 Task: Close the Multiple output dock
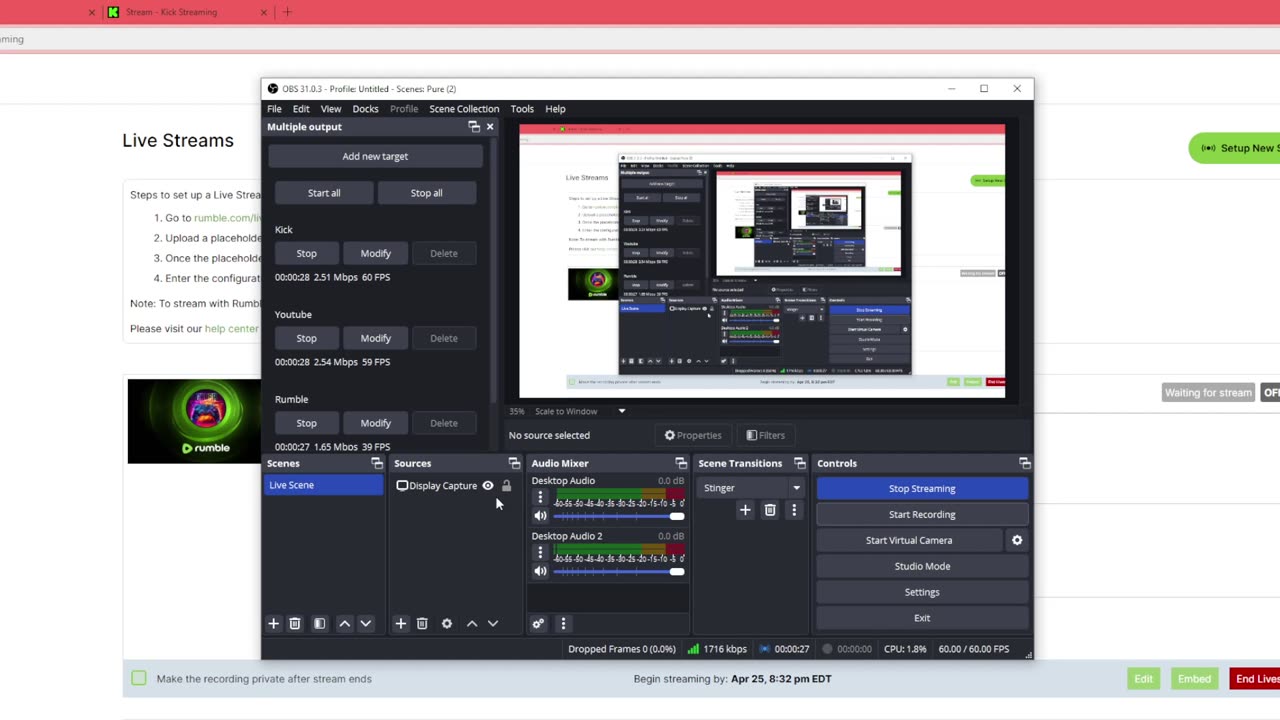click(x=490, y=127)
